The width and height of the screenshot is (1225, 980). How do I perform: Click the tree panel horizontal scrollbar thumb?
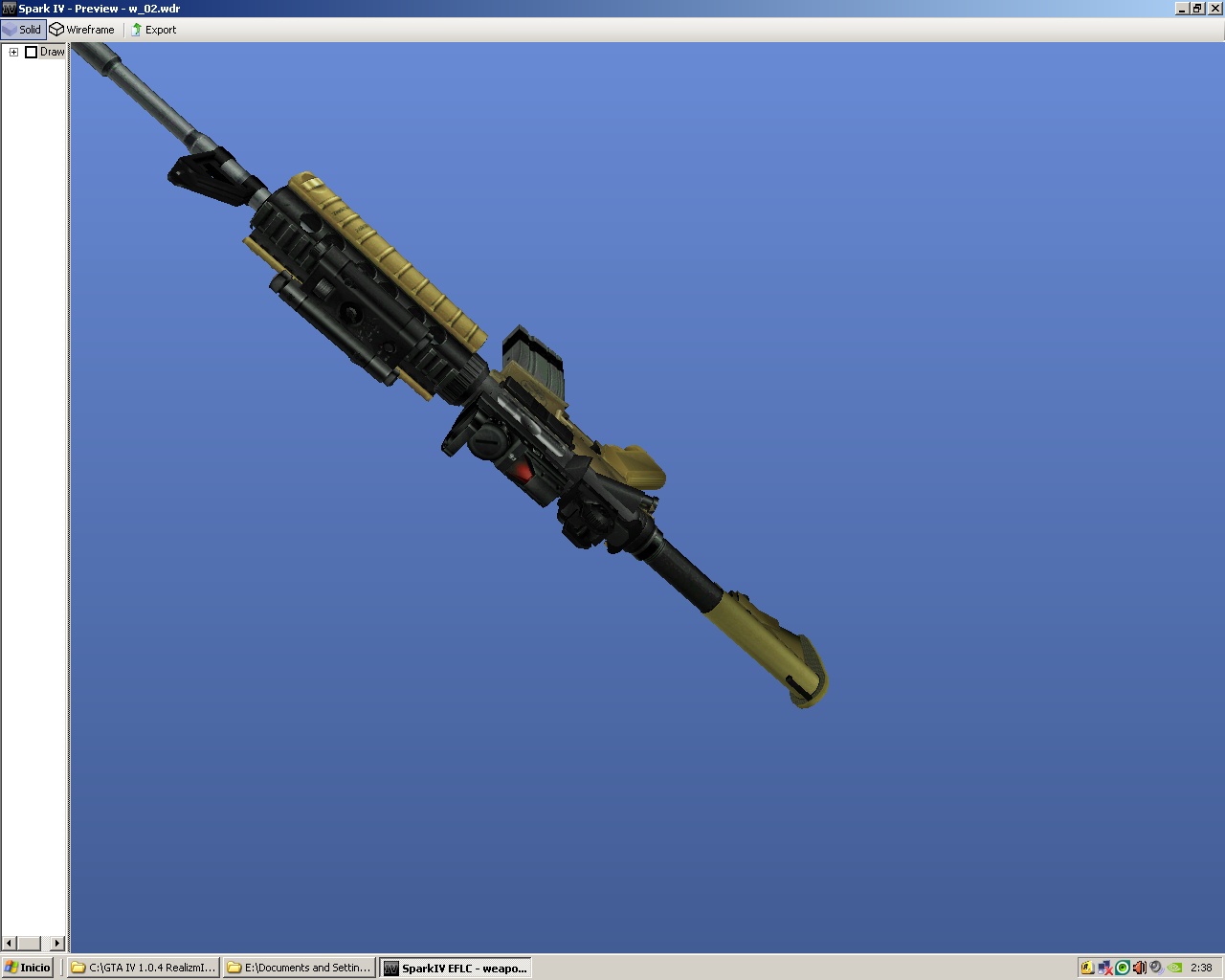point(29,943)
